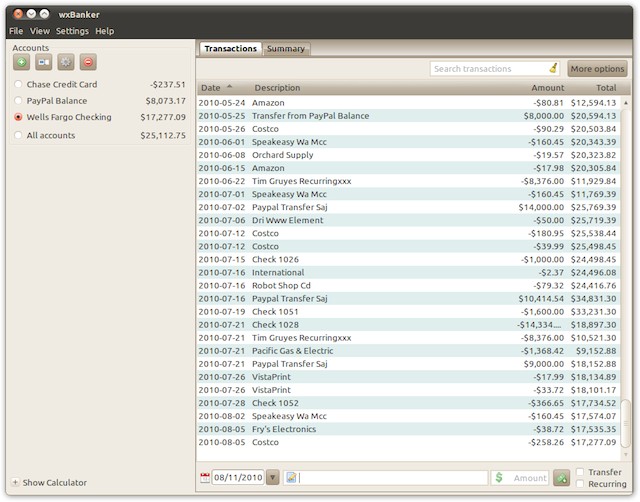640x502 pixels.
Task: Click the green add account icon
Action: [21, 62]
